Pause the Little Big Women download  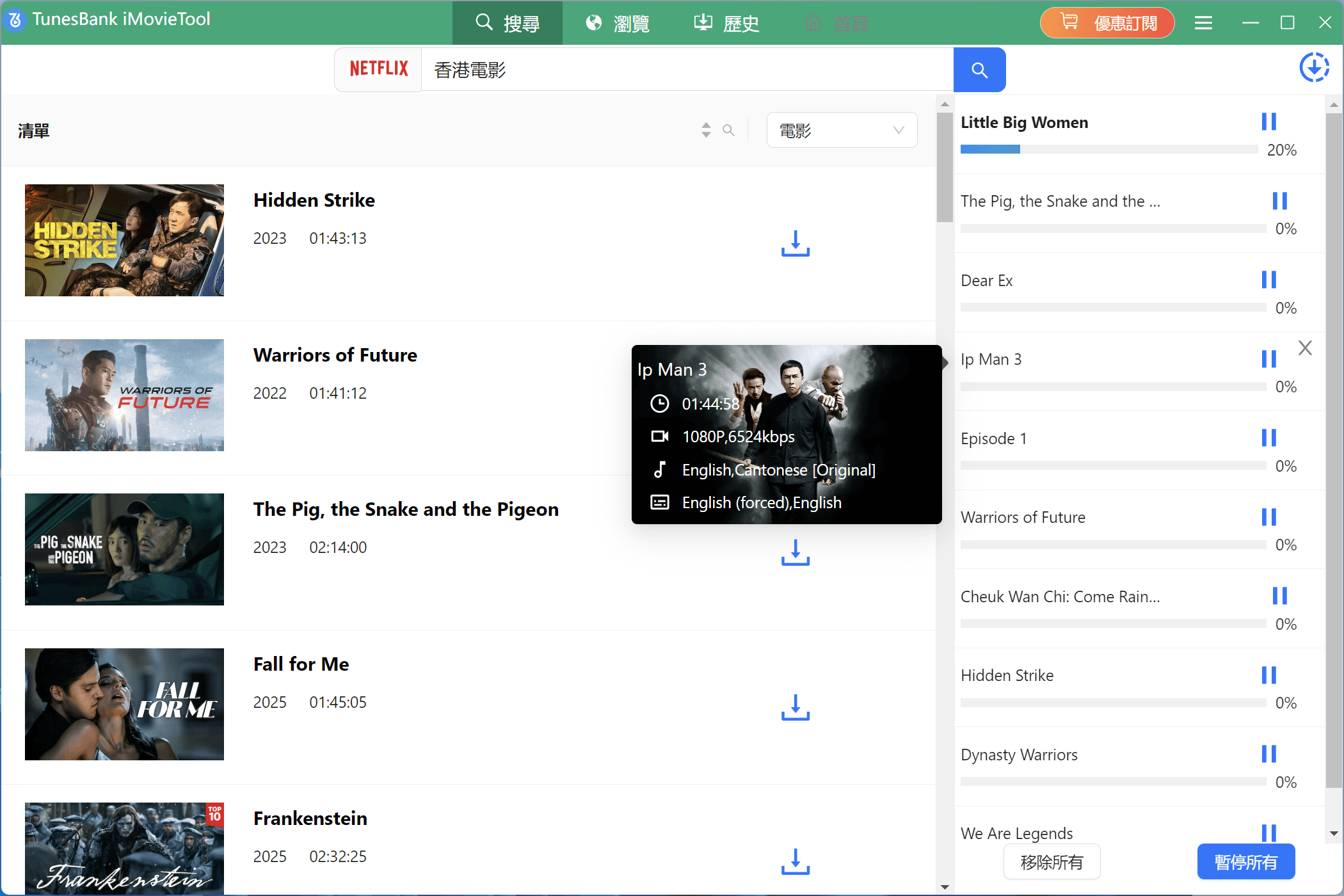point(1268,122)
